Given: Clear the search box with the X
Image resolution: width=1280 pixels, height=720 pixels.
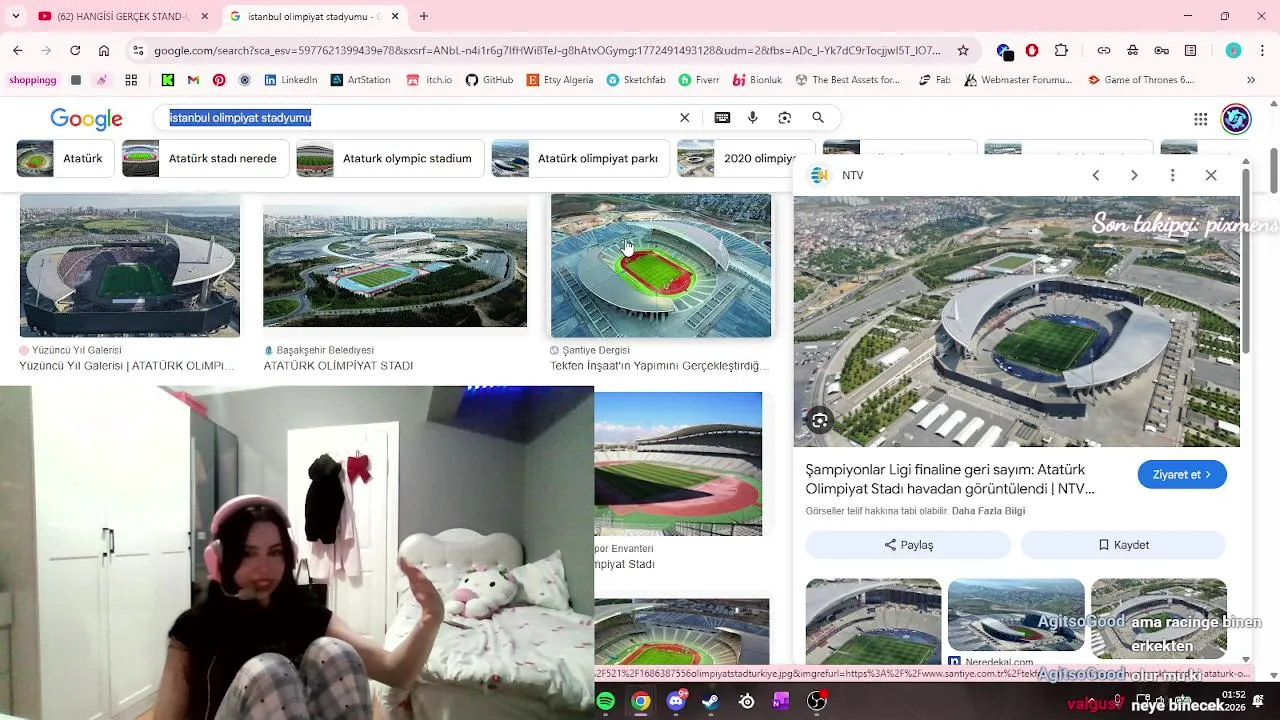Looking at the screenshot, I should coord(685,118).
